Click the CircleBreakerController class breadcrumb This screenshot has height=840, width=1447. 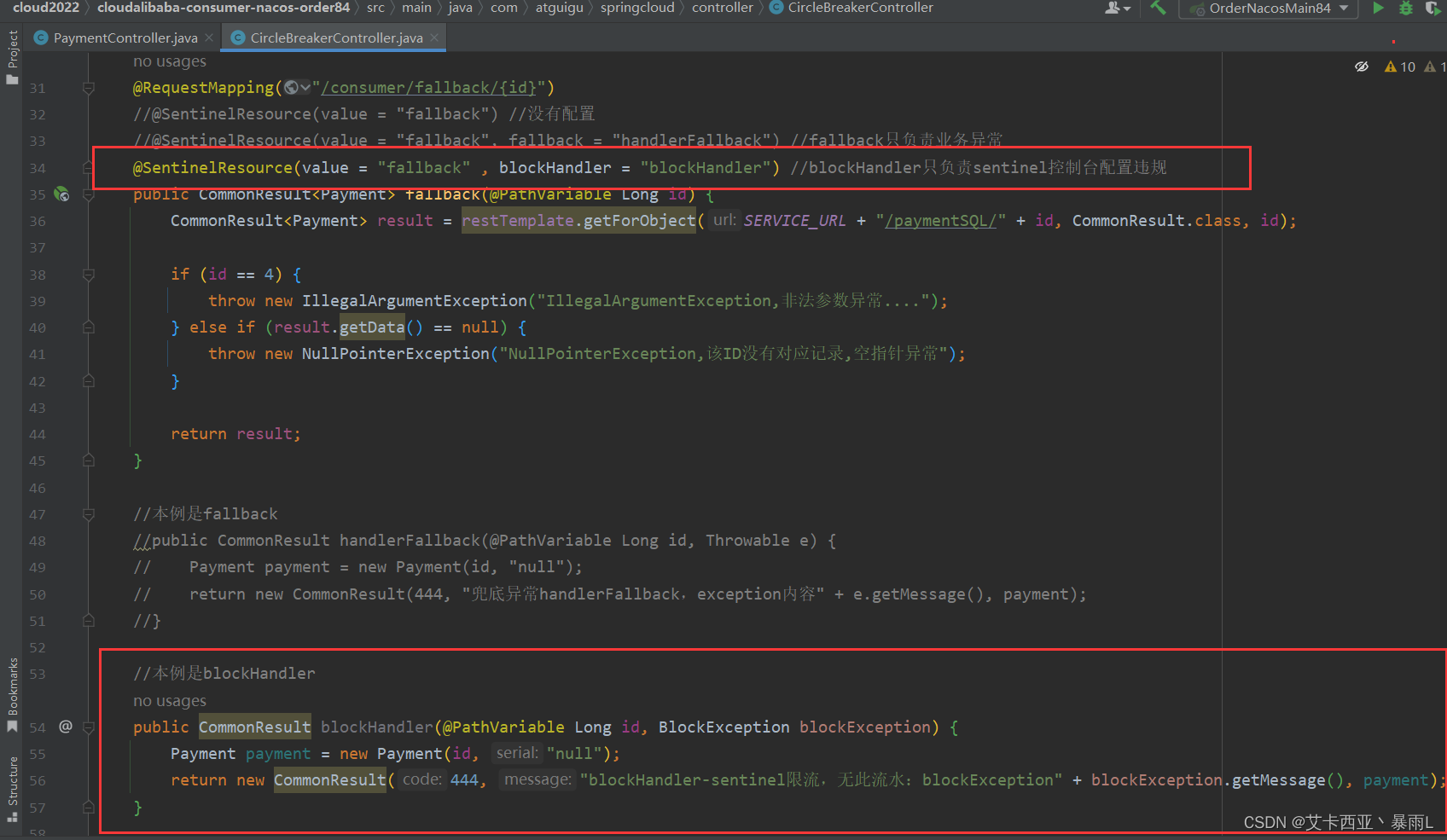[851, 8]
